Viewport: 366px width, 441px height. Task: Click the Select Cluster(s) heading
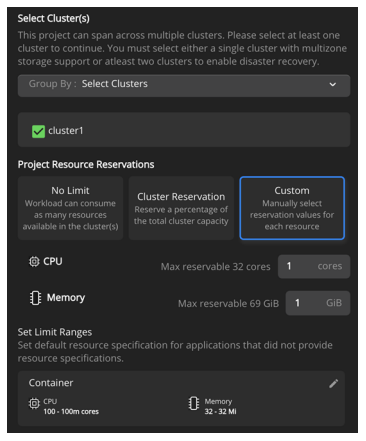[54, 18]
